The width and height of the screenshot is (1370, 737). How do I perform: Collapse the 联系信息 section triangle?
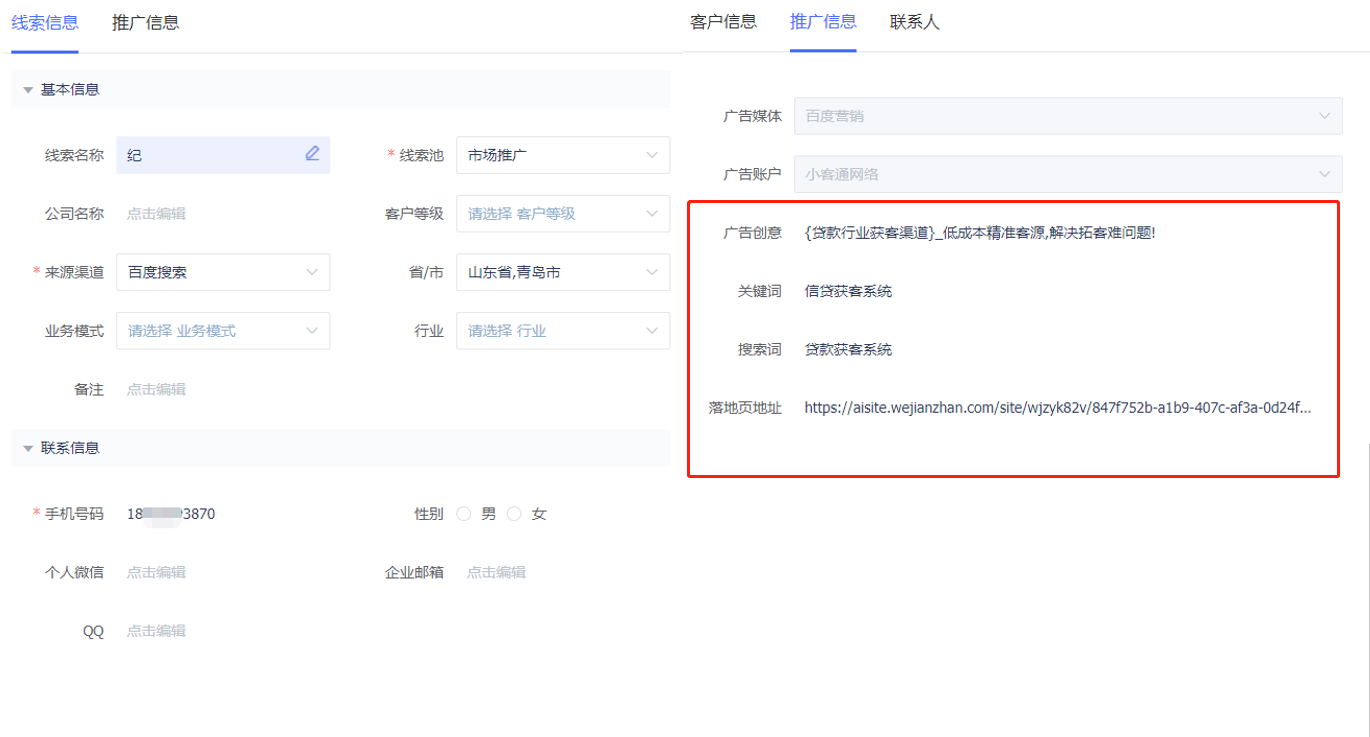(28, 448)
